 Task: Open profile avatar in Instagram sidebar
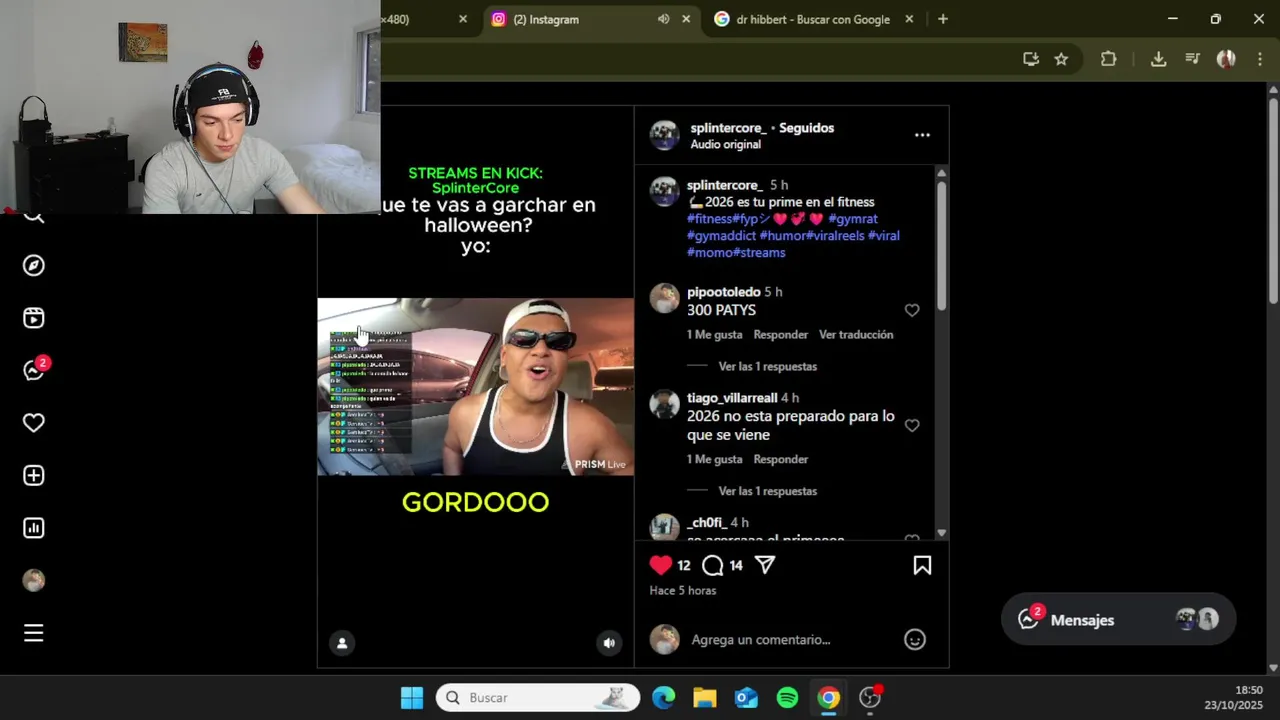(34, 581)
